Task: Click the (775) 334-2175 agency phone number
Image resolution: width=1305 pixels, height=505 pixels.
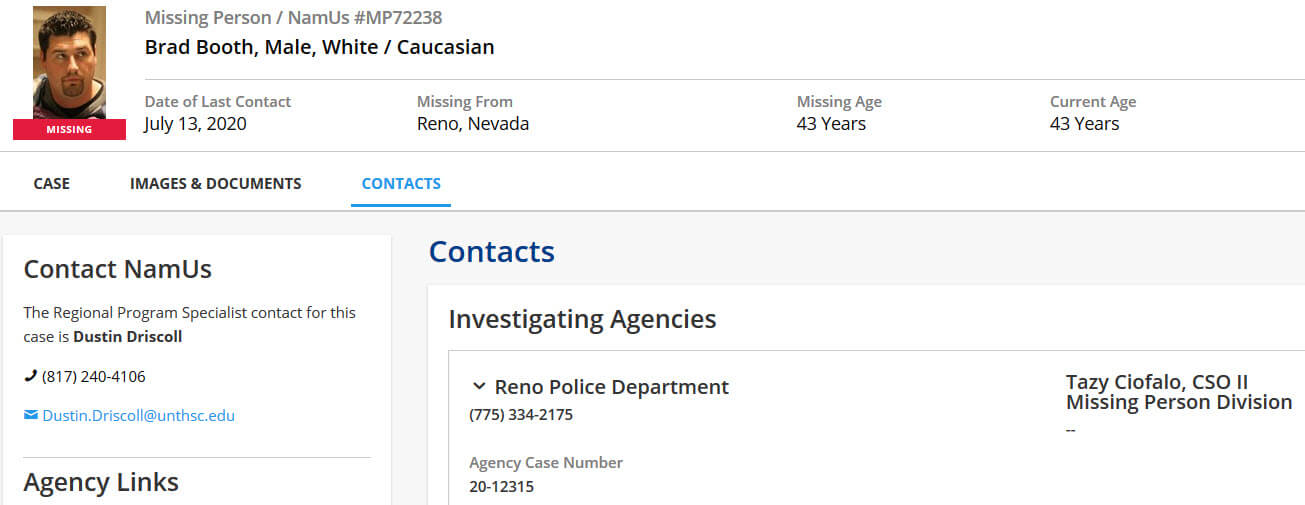Action: click(x=521, y=414)
